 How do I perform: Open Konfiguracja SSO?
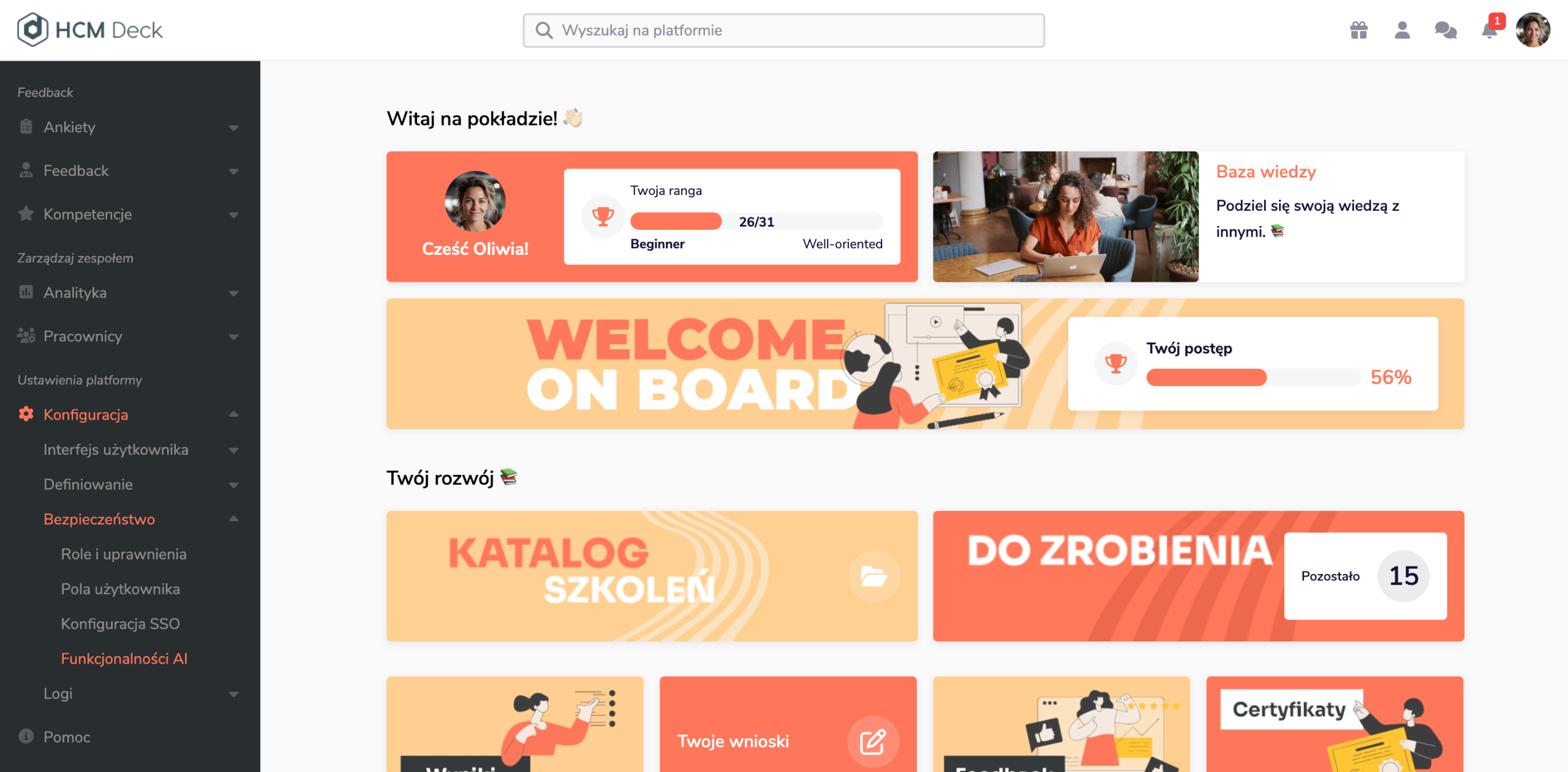point(120,624)
